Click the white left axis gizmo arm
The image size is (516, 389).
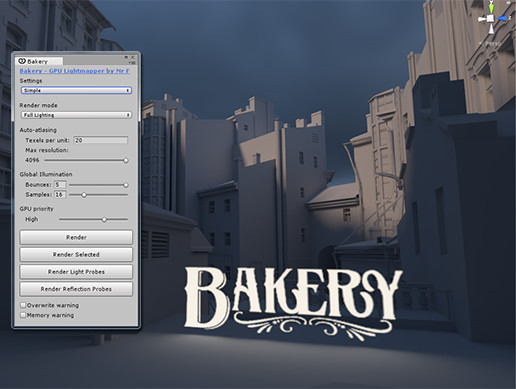click(483, 19)
